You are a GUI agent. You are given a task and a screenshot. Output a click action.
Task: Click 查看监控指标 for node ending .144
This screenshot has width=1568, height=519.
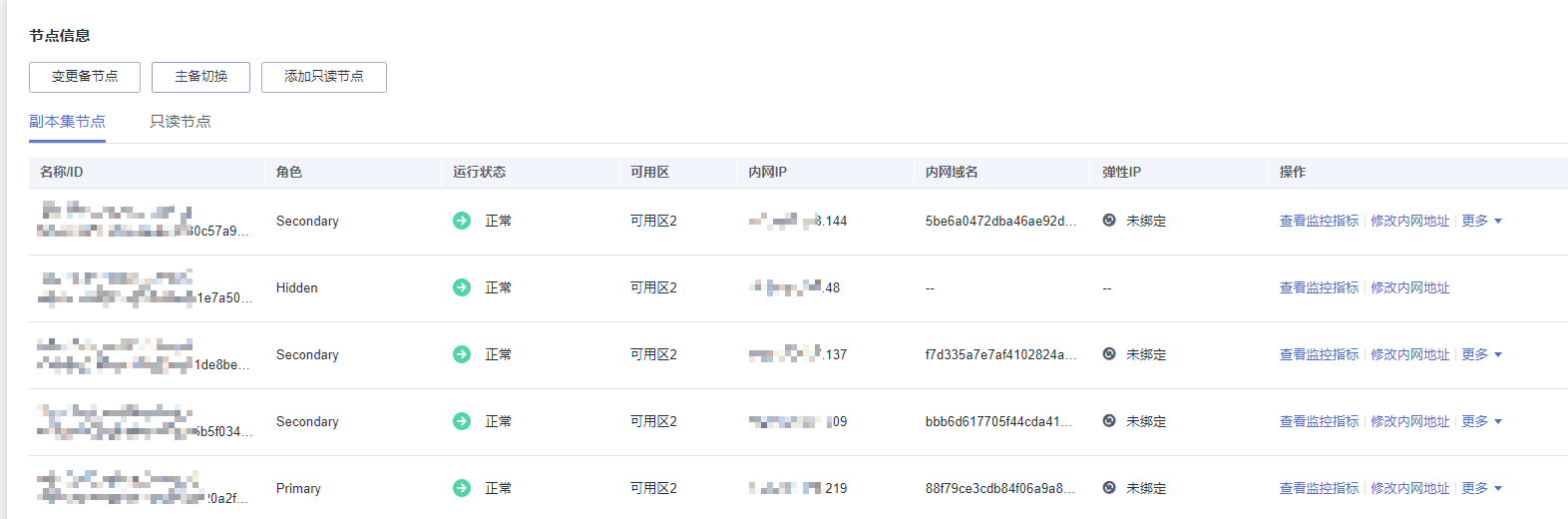[1319, 221]
